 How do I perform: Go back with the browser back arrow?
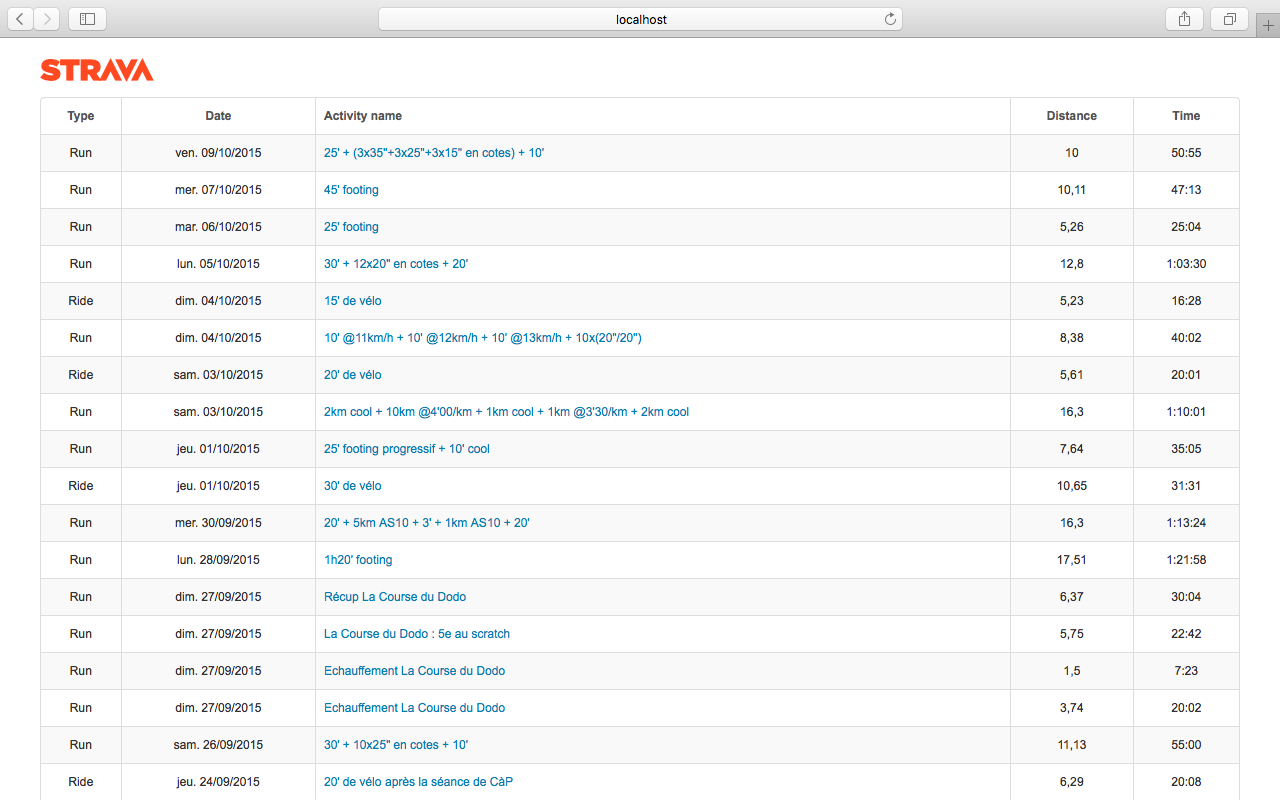click(21, 19)
